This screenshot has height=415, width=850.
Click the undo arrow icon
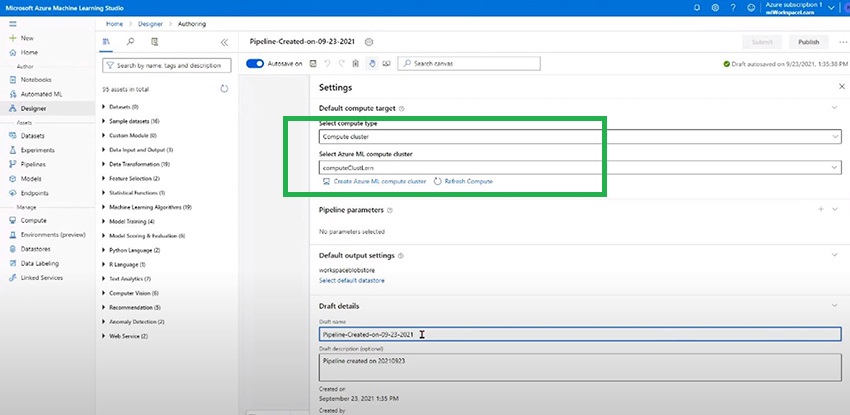pos(327,63)
